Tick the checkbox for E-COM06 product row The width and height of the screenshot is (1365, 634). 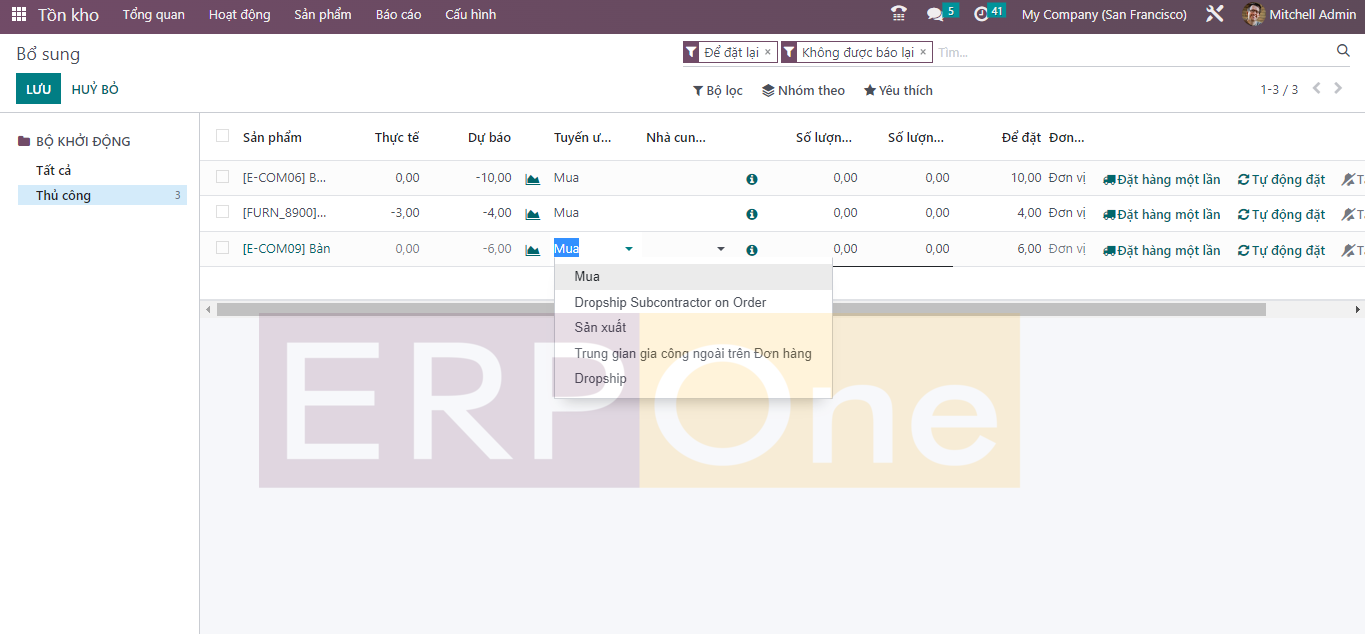click(222, 177)
